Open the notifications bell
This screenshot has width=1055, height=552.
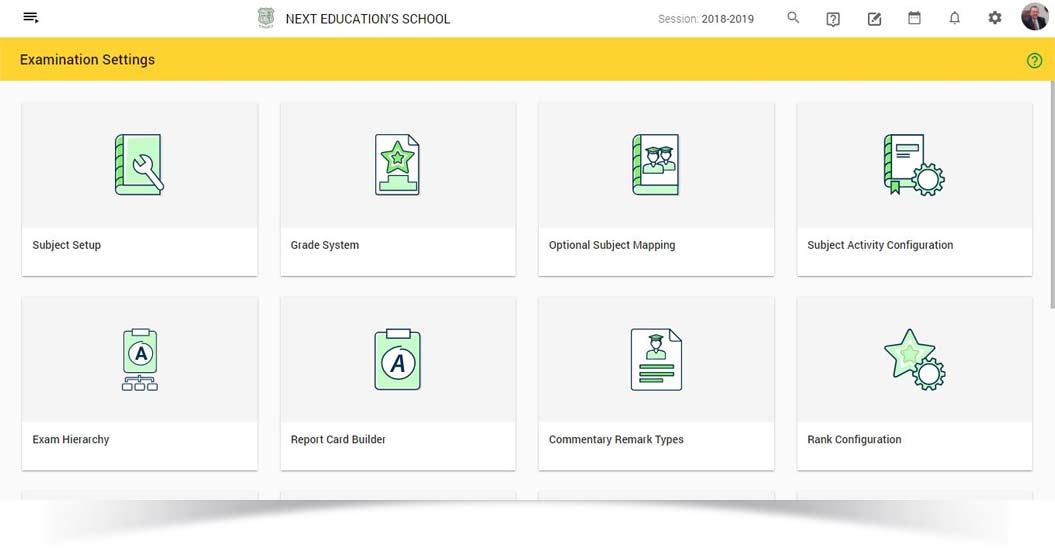954,18
